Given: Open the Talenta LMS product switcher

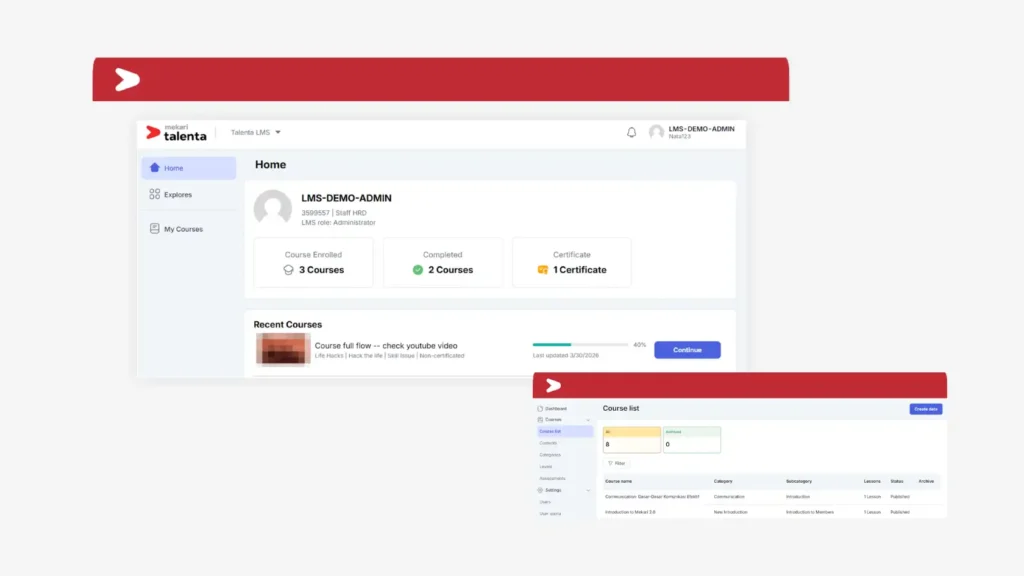Looking at the screenshot, I should click(x=255, y=133).
